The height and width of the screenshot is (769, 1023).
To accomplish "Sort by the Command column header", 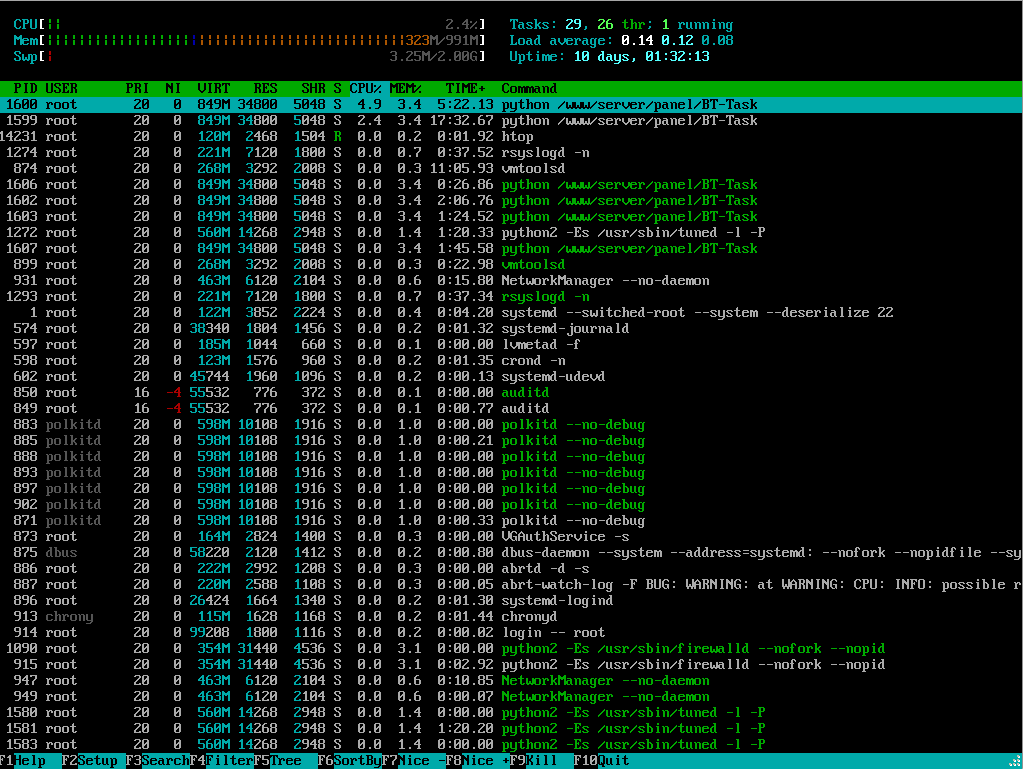I will click(x=529, y=88).
